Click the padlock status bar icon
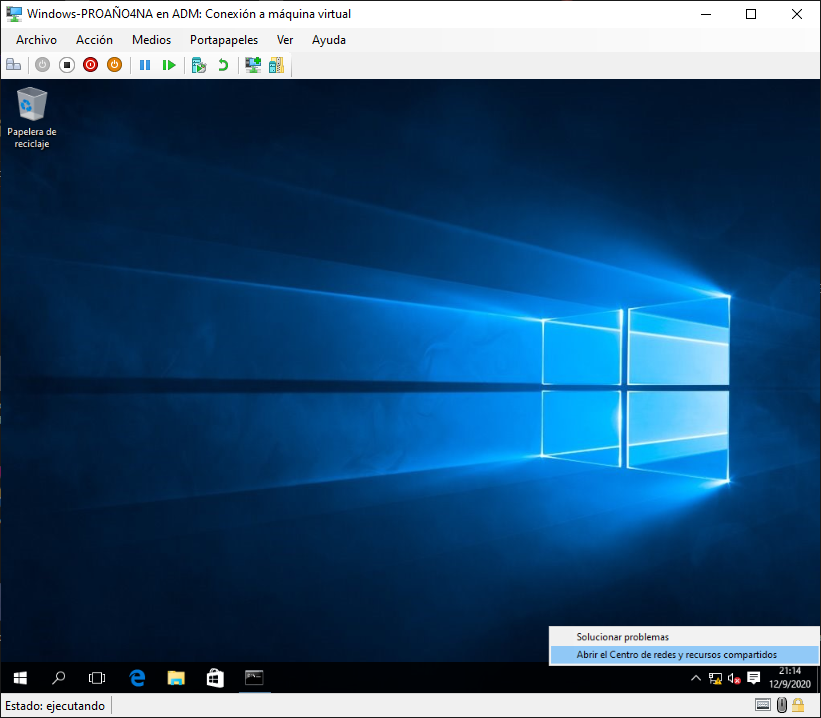821x718 pixels. point(798,705)
